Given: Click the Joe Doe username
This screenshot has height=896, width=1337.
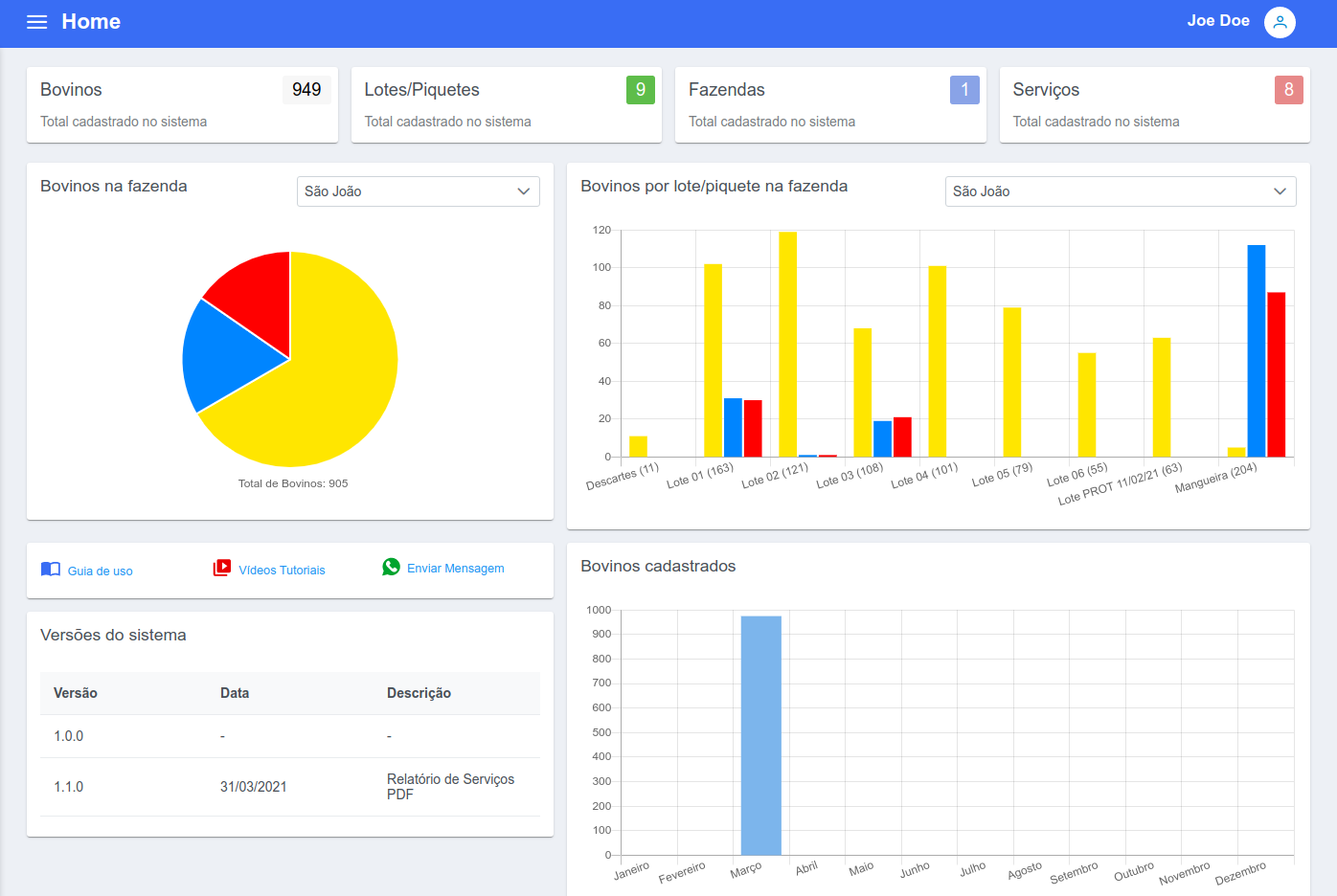Looking at the screenshot, I should pos(1218,21).
